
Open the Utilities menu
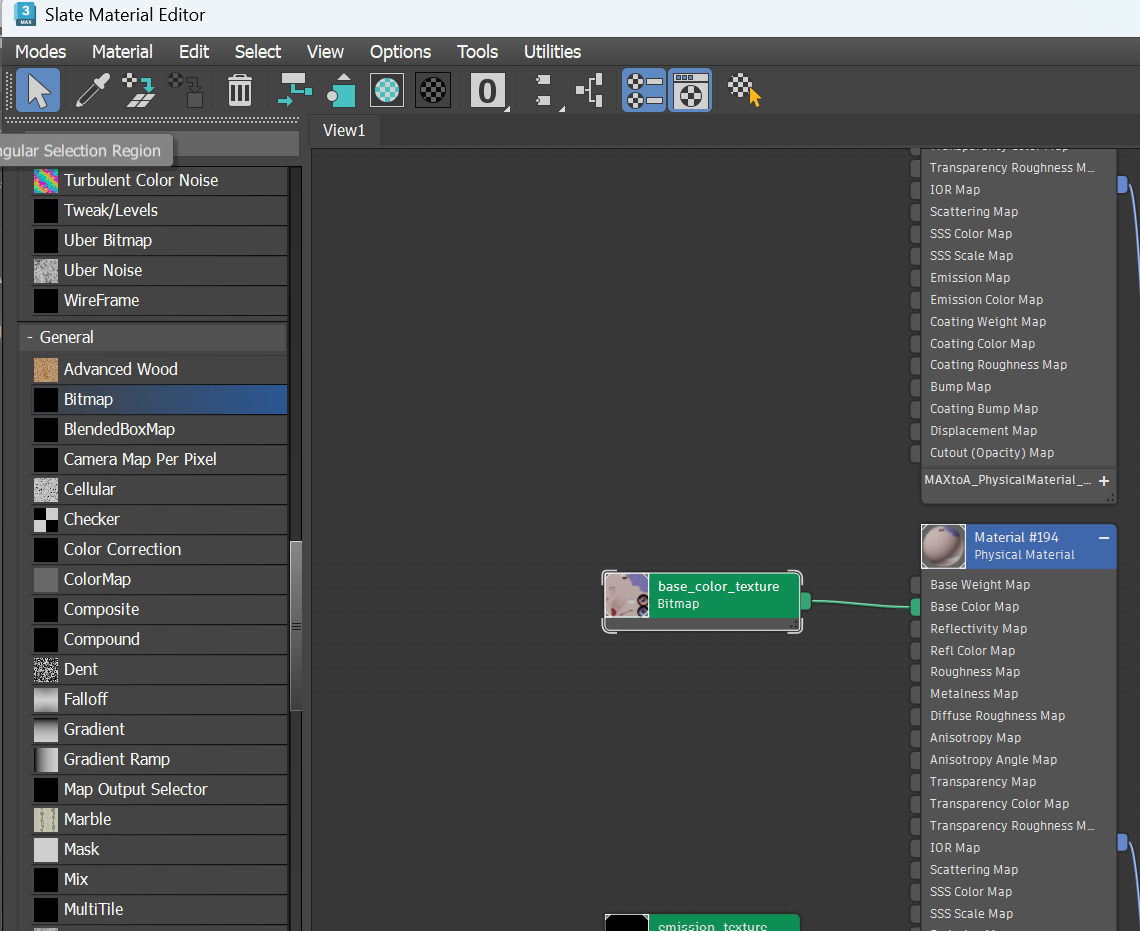pos(553,52)
